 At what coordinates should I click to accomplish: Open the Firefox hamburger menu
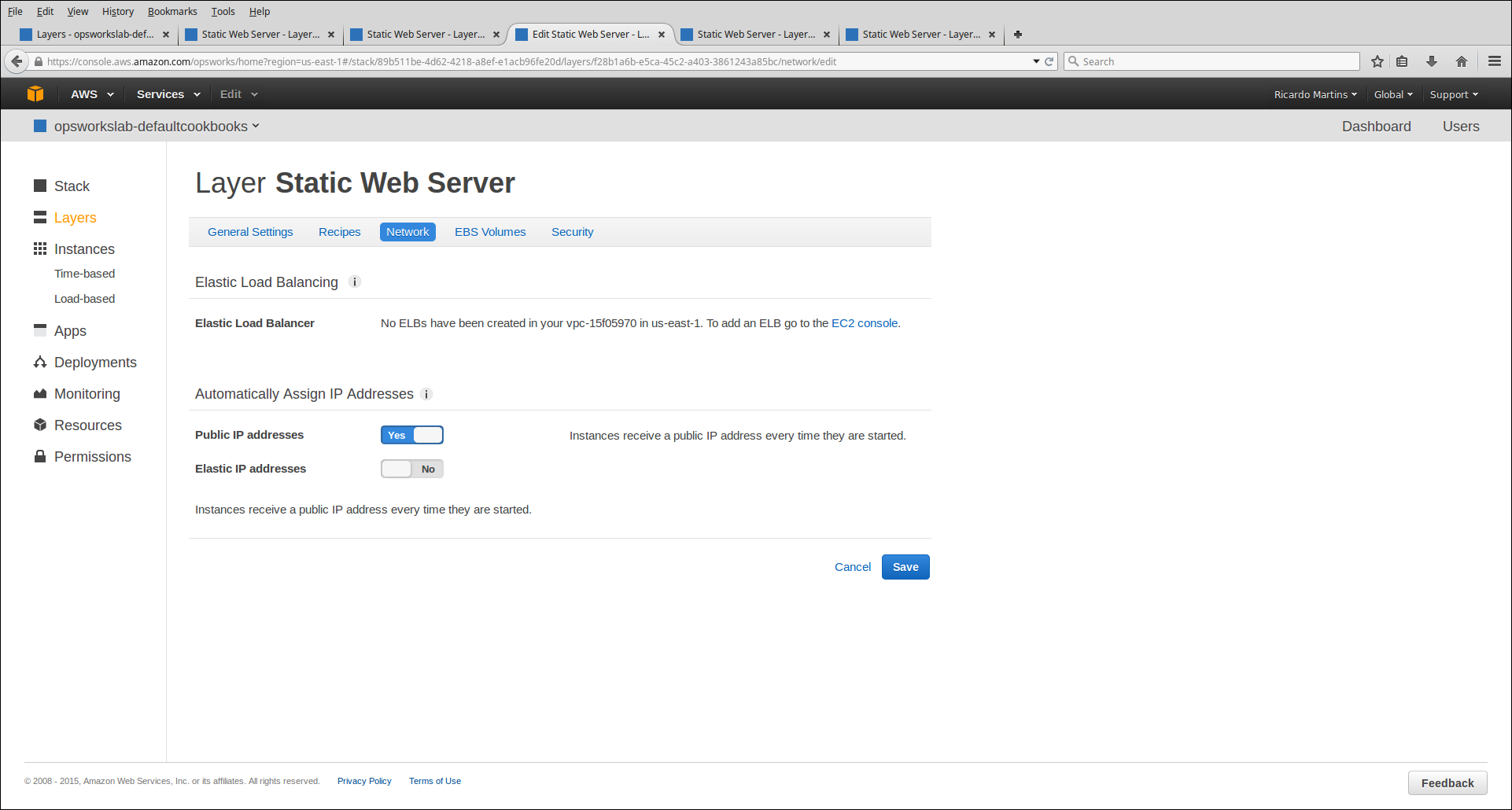tap(1494, 61)
